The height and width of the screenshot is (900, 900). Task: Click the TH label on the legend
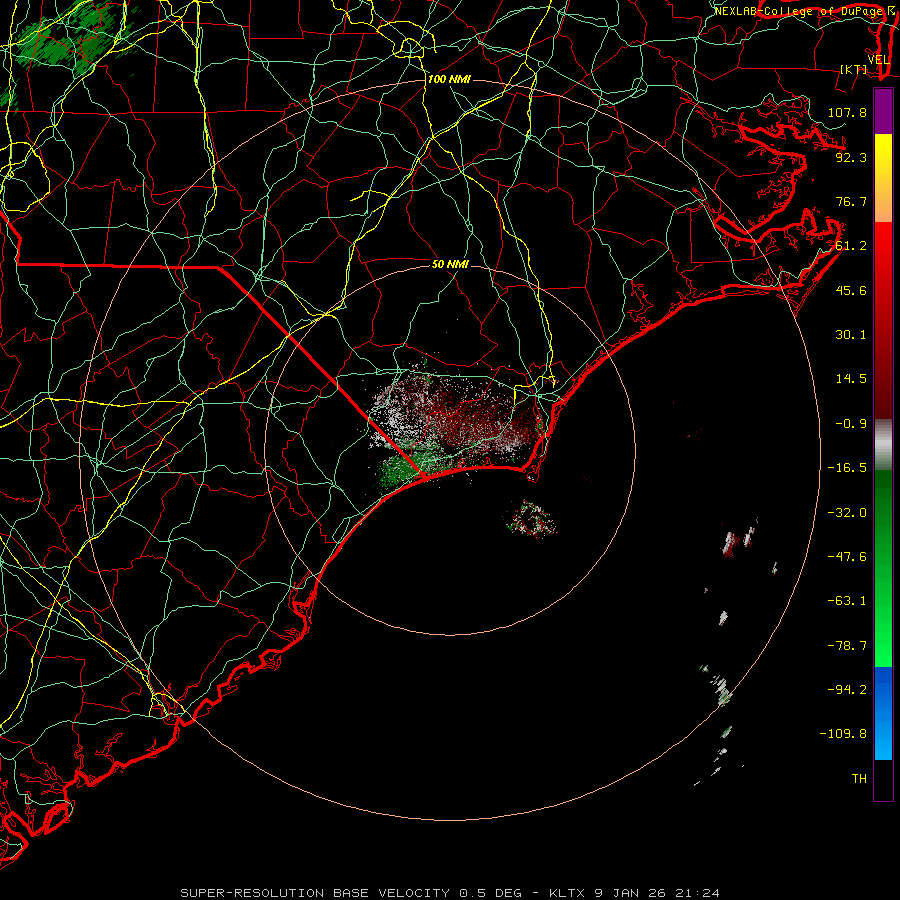pos(859,779)
